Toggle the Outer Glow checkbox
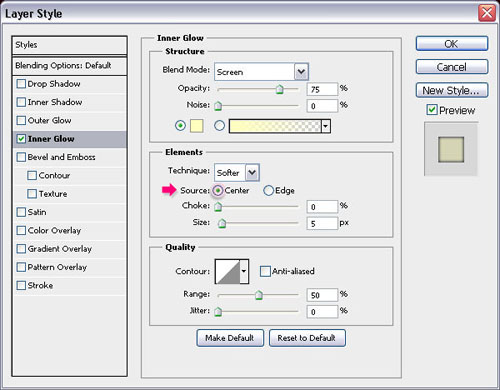This screenshot has width=500, height=390. tap(21, 120)
